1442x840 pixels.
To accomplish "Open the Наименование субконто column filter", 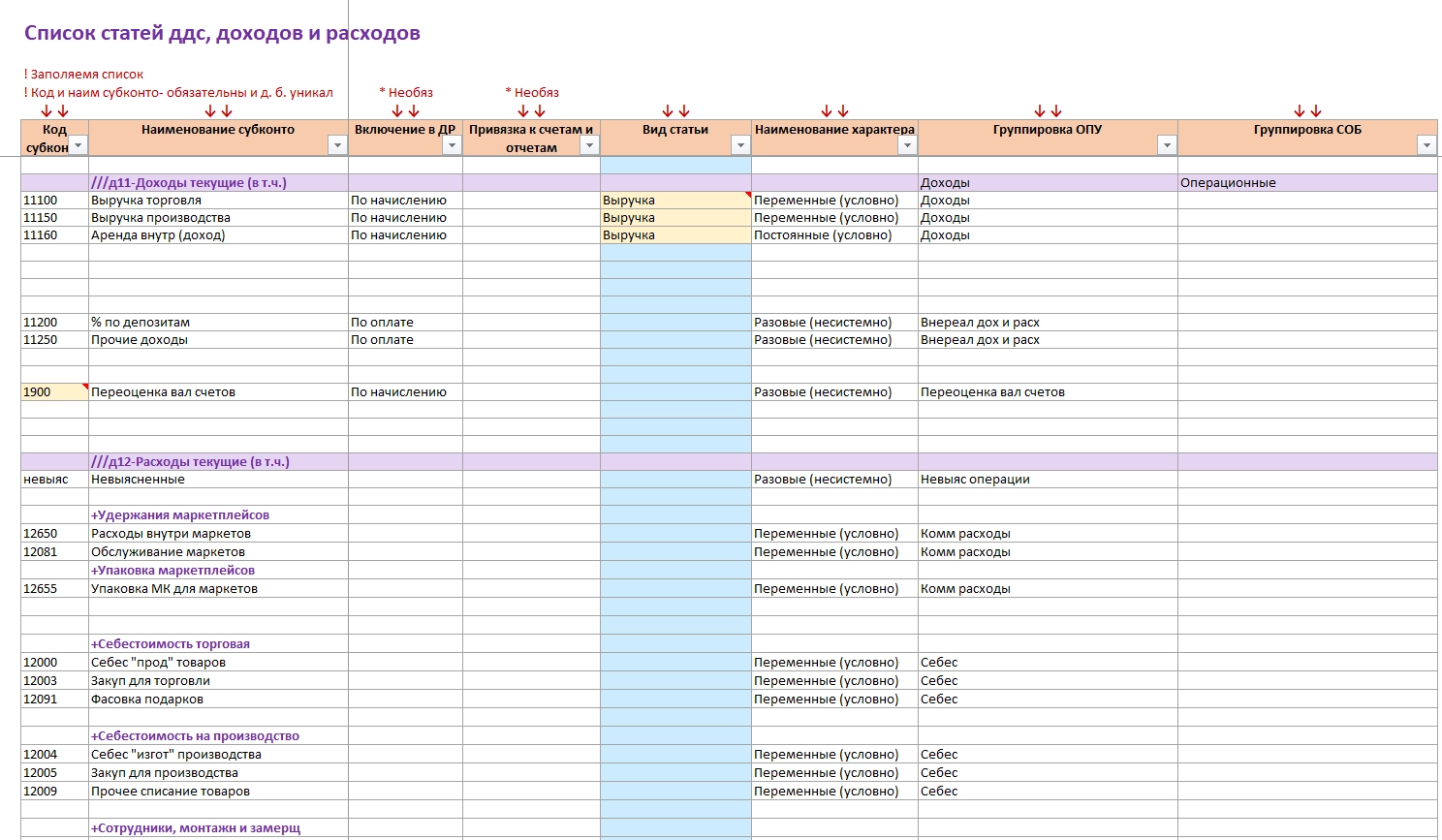I will [x=337, y=145].
